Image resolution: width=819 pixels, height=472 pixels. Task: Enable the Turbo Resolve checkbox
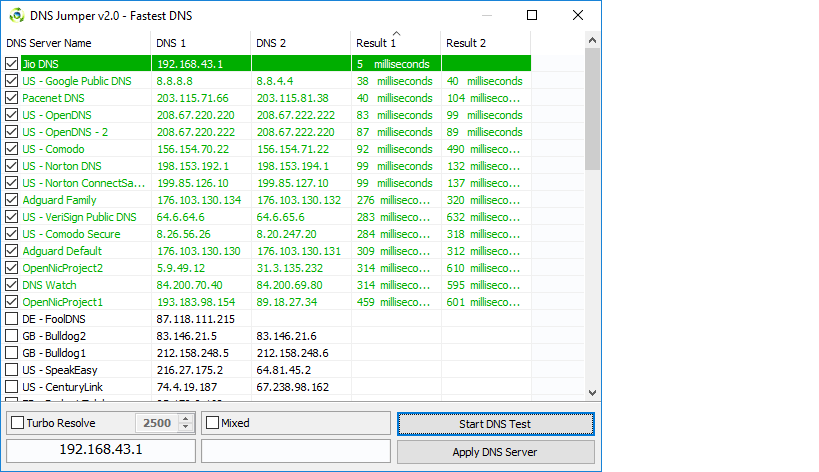coord(17,423)
